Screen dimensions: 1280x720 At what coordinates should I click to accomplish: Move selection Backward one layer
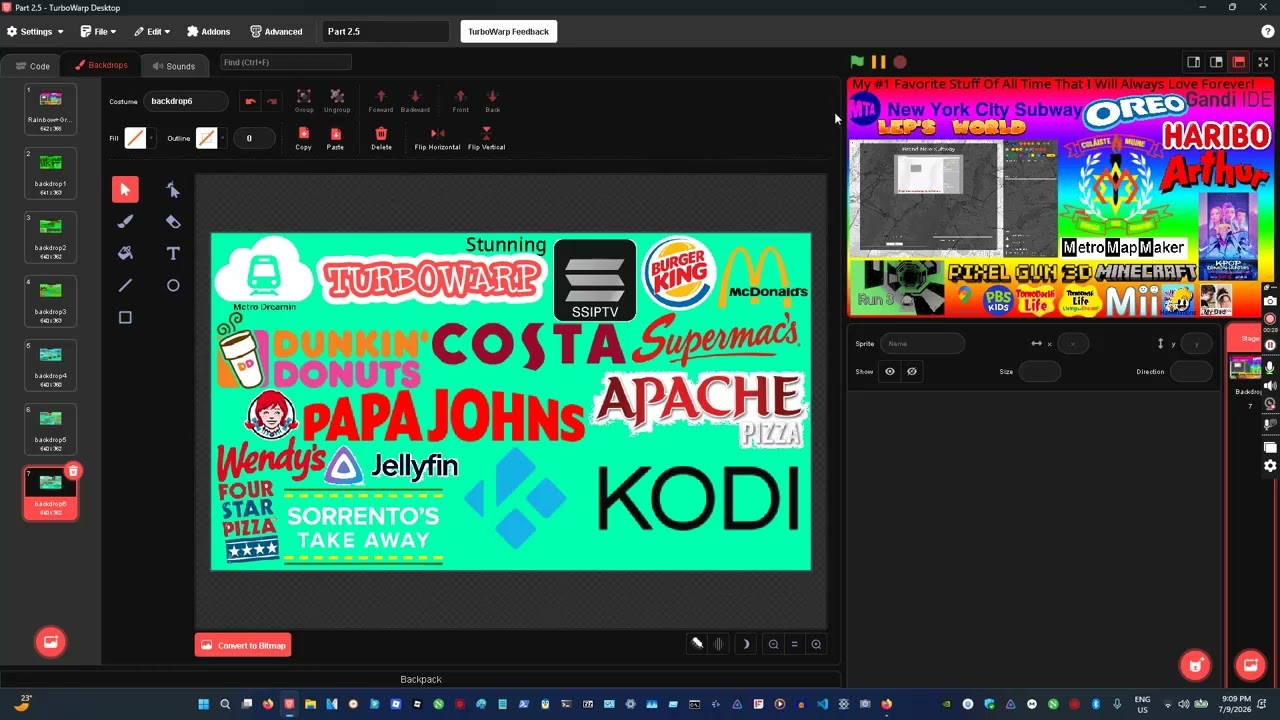[x=415, y=100]
